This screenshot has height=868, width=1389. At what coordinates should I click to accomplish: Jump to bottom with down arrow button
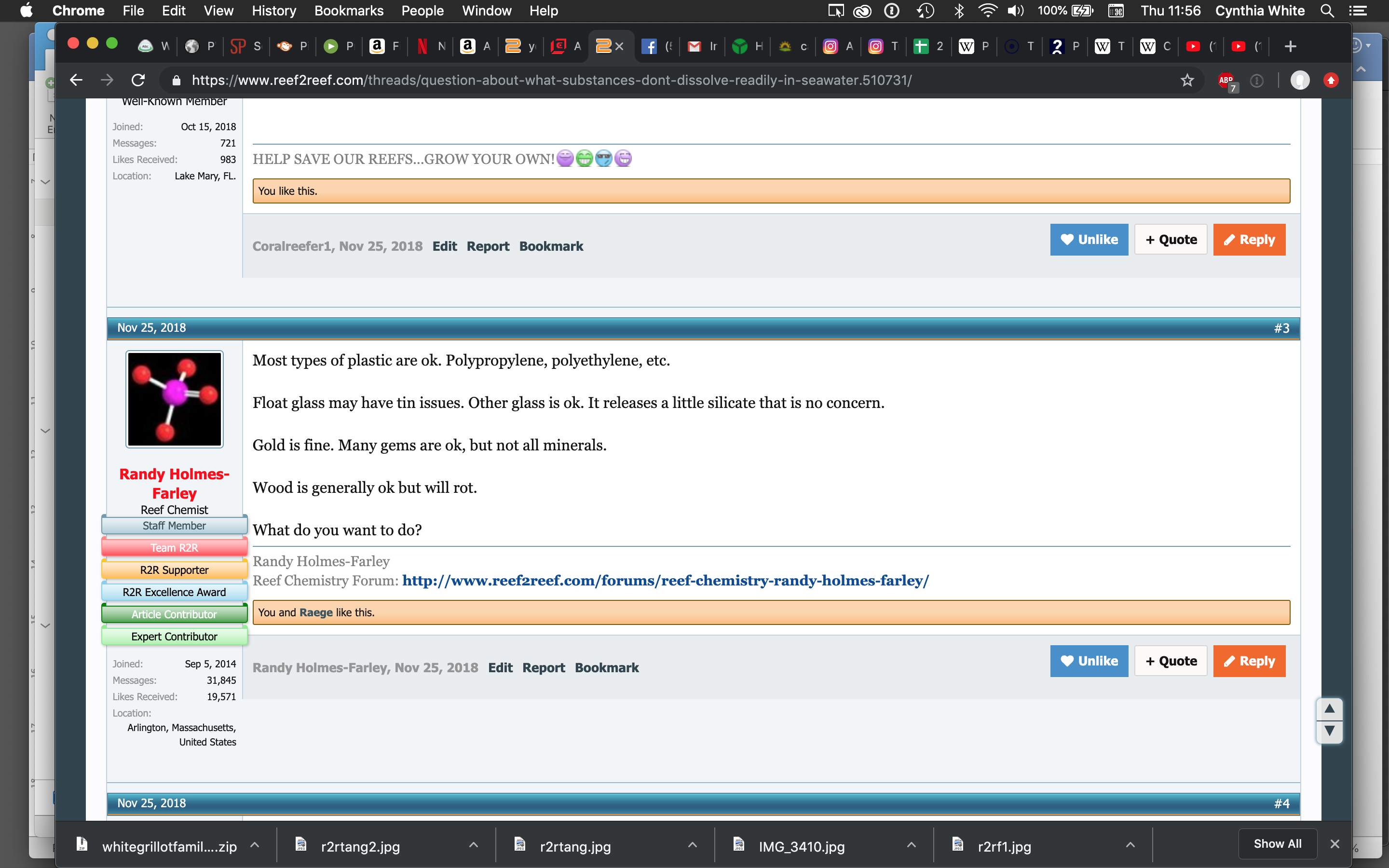point(1329,732)
